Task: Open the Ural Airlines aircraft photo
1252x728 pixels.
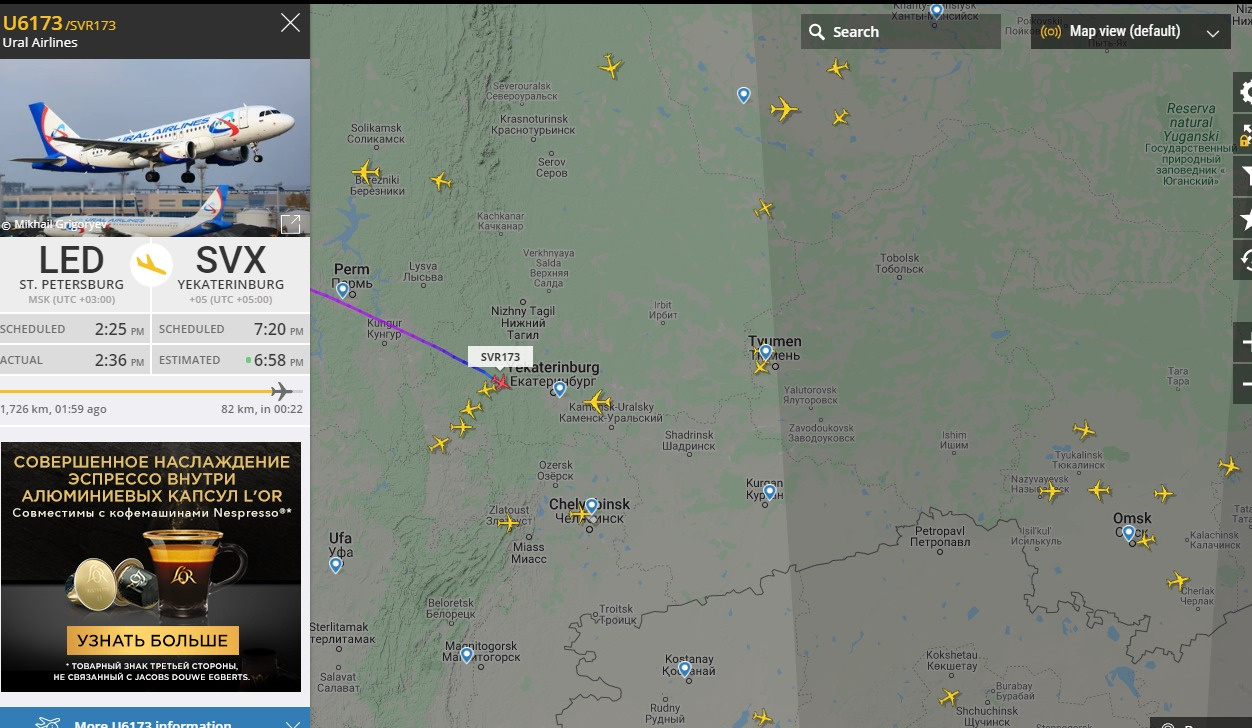Action: tap(155, 148)
